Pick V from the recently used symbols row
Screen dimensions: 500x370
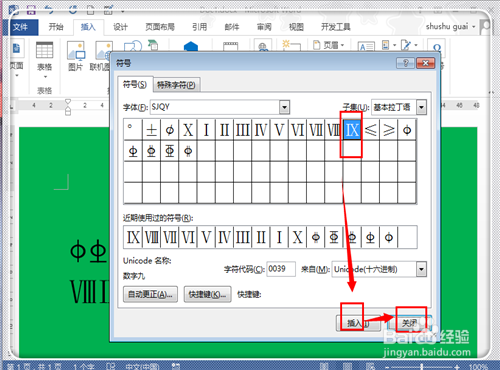tap(206, 237)
